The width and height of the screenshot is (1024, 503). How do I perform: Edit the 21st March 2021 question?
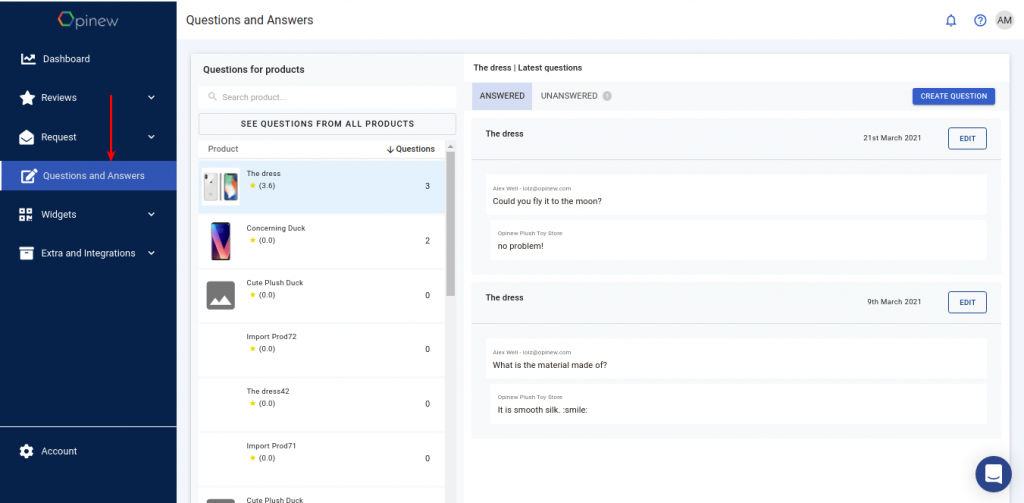click(x=967, y=138)
